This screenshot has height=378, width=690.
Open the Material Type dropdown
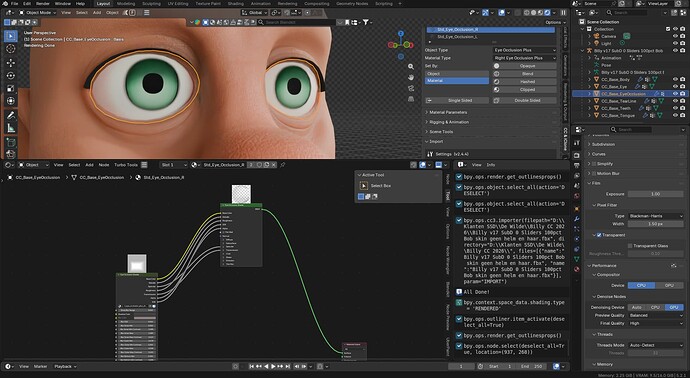tap(524, 58)
